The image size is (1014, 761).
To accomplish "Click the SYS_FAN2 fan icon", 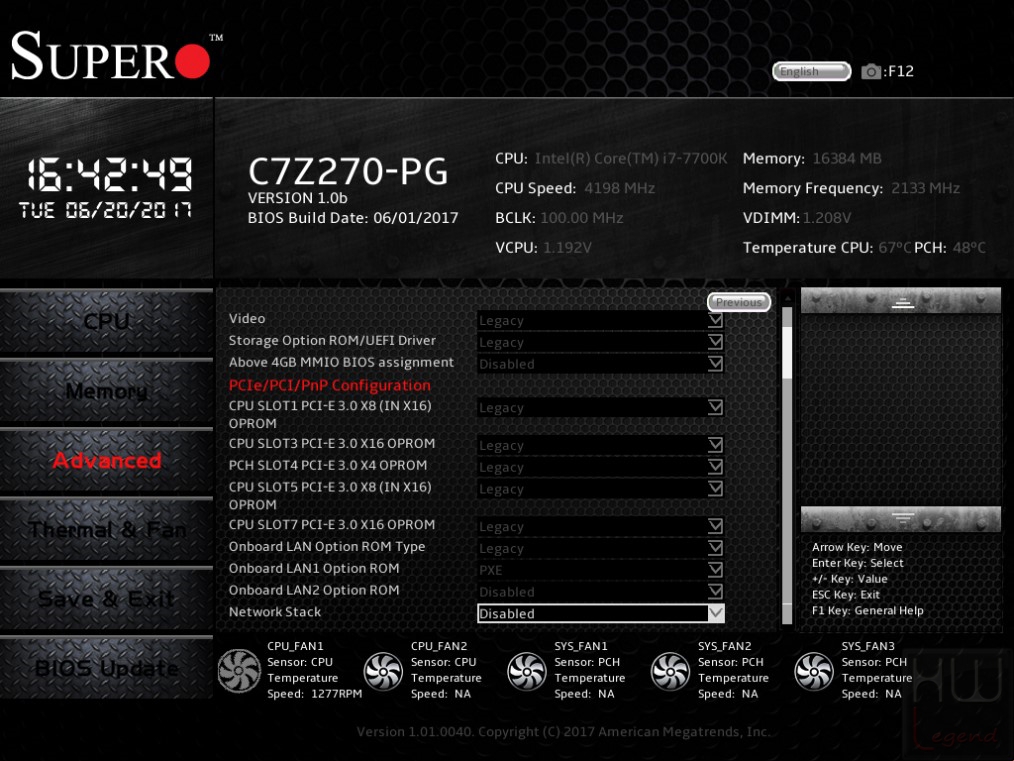I will tap(670, 670).
